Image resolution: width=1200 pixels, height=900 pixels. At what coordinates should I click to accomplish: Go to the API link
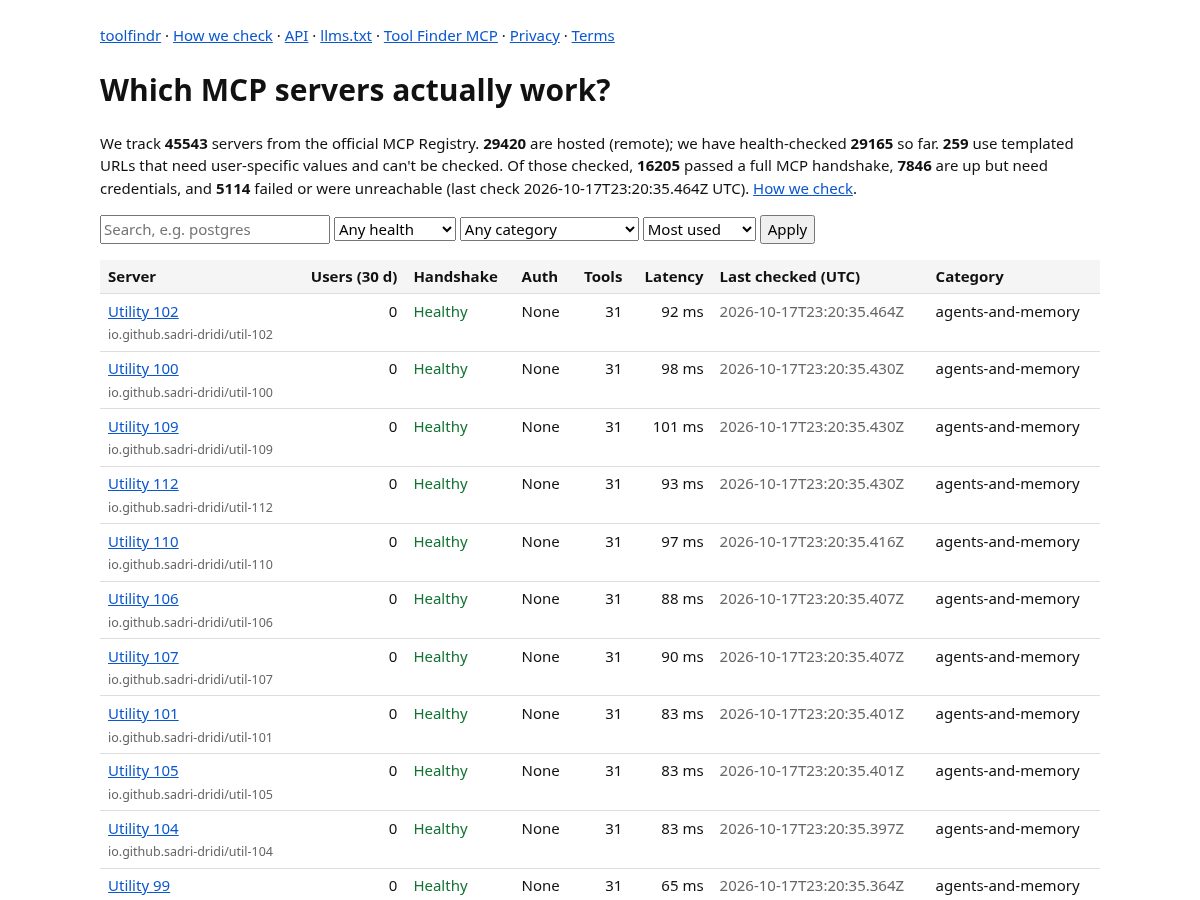click(296, 36)
